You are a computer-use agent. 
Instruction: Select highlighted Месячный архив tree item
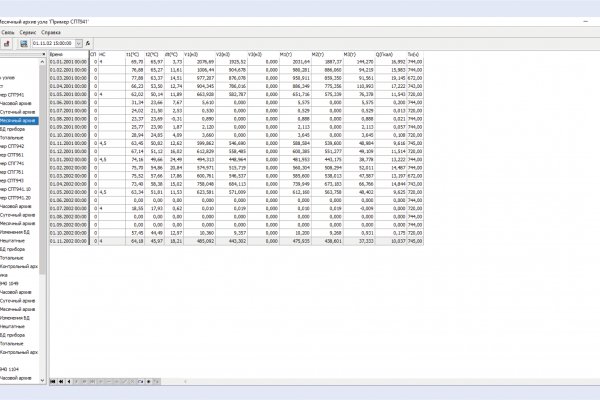pyautogui.click(x=20, y=119)
